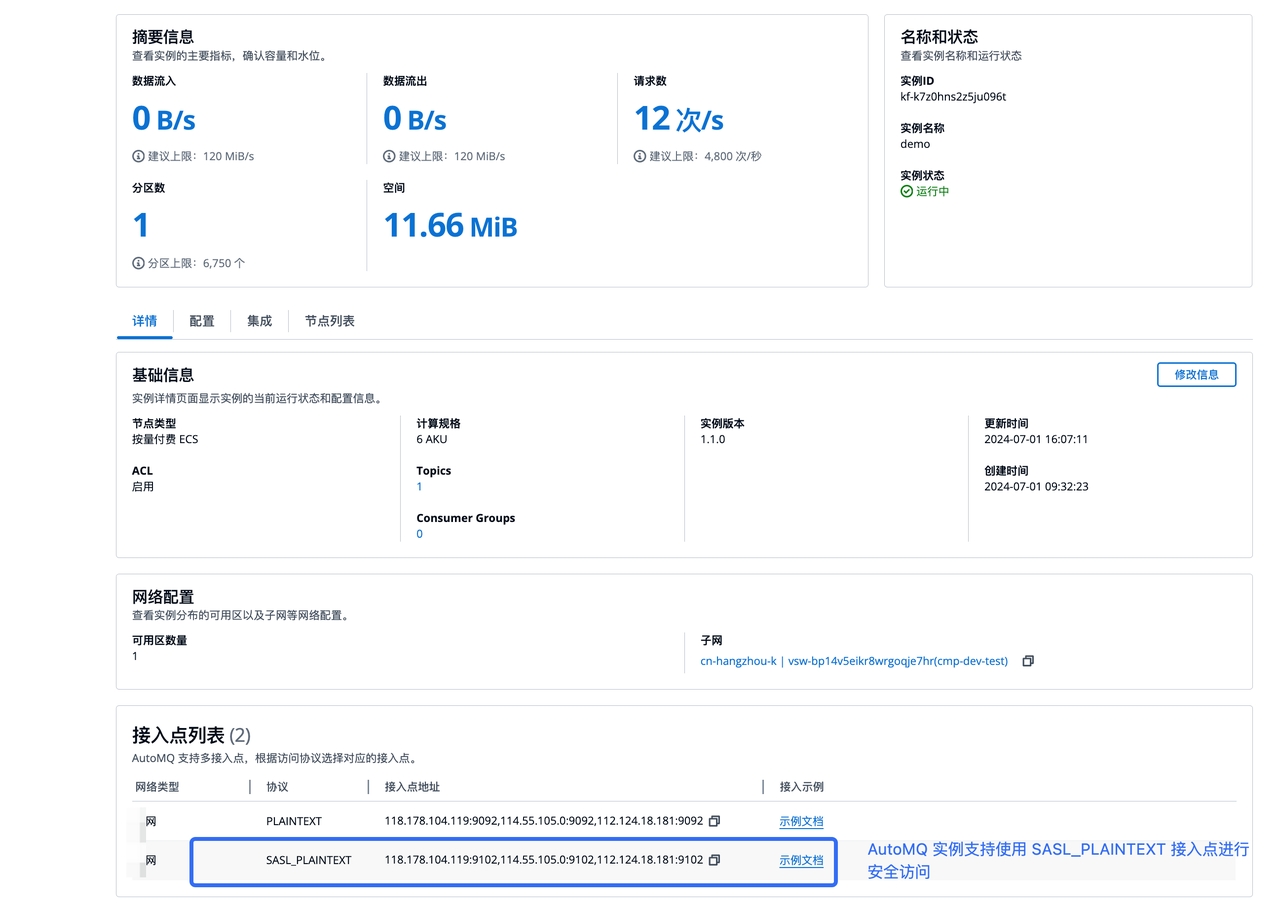Click the instance ID kf-k7z0hns2z5ju096t text
Viewport: 1280px width, 904px height.
pyautogui.click(x=953, y=97)
